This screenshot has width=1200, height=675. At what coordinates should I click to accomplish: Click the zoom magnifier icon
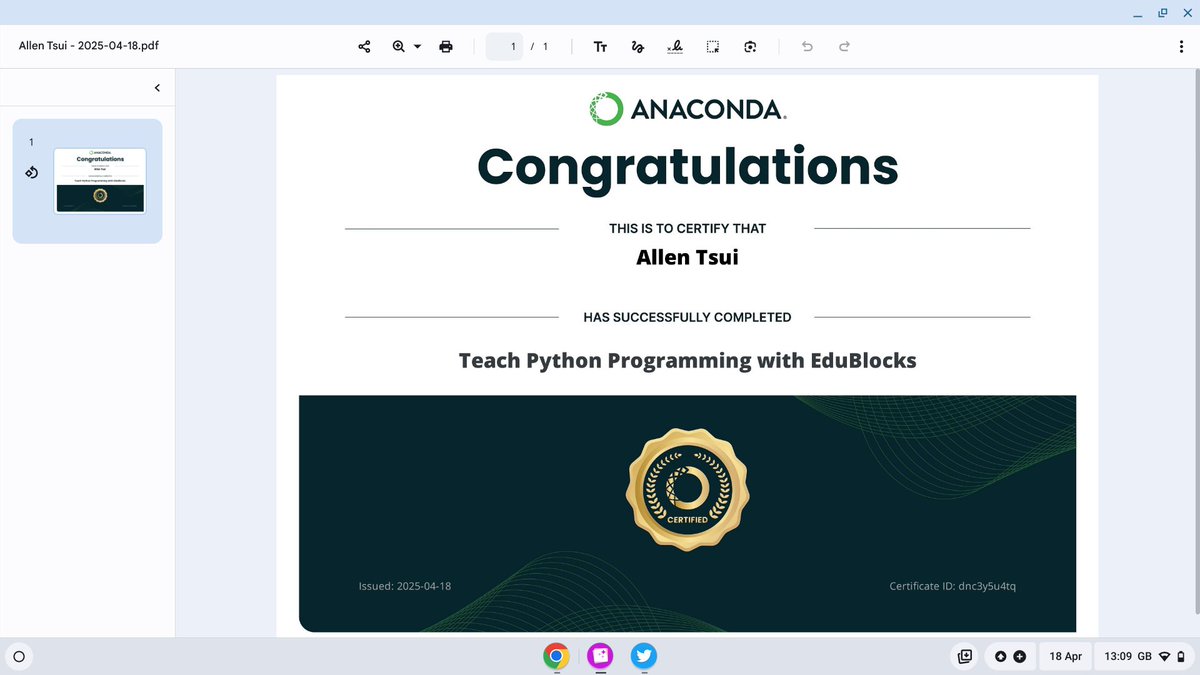pyautogui.click(x=399, y=47)
